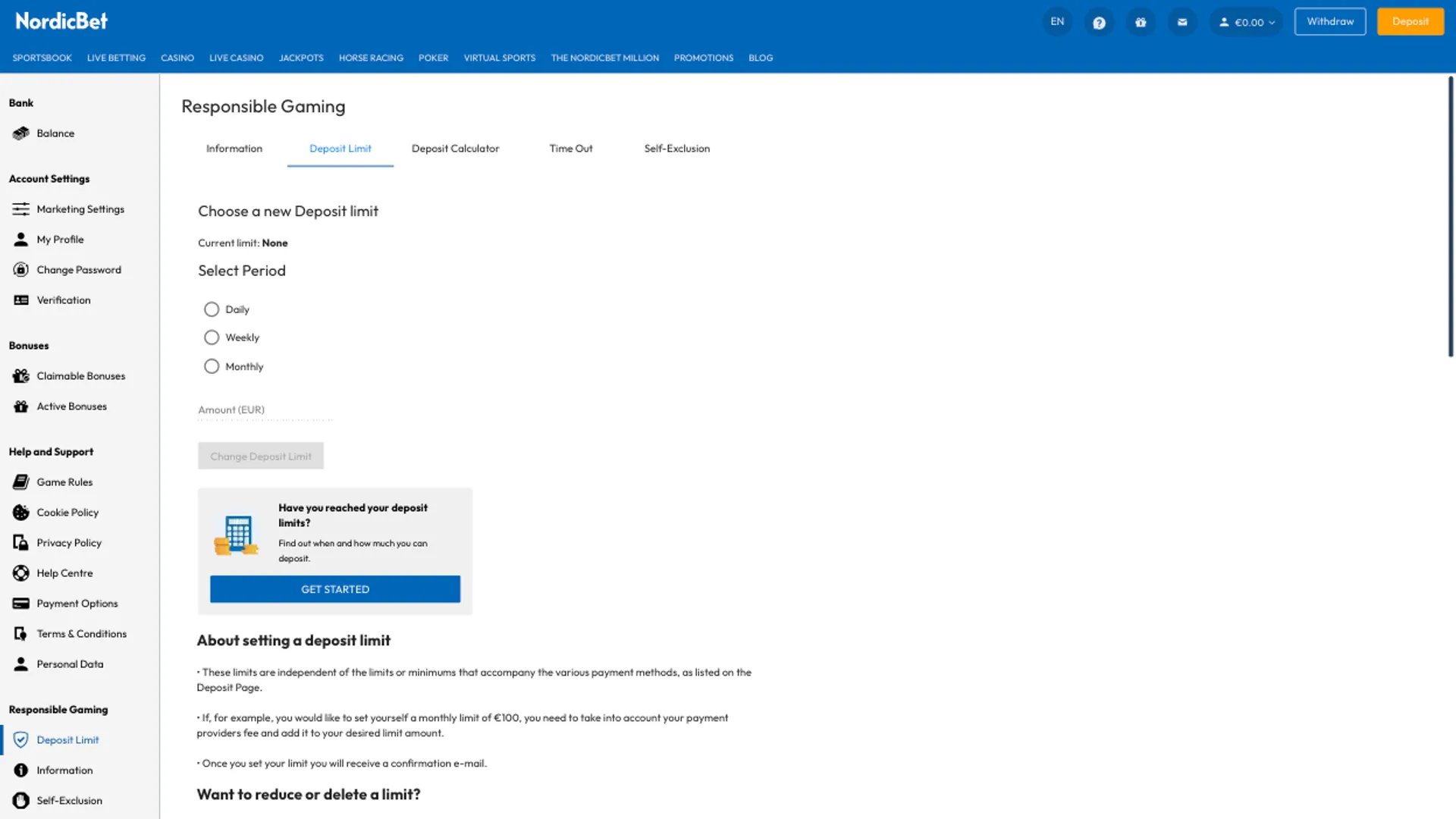This screenshot has width=1456, height=819.
Task: Expand the €0.00 account balance dropdown
Action: (1247, 22)
